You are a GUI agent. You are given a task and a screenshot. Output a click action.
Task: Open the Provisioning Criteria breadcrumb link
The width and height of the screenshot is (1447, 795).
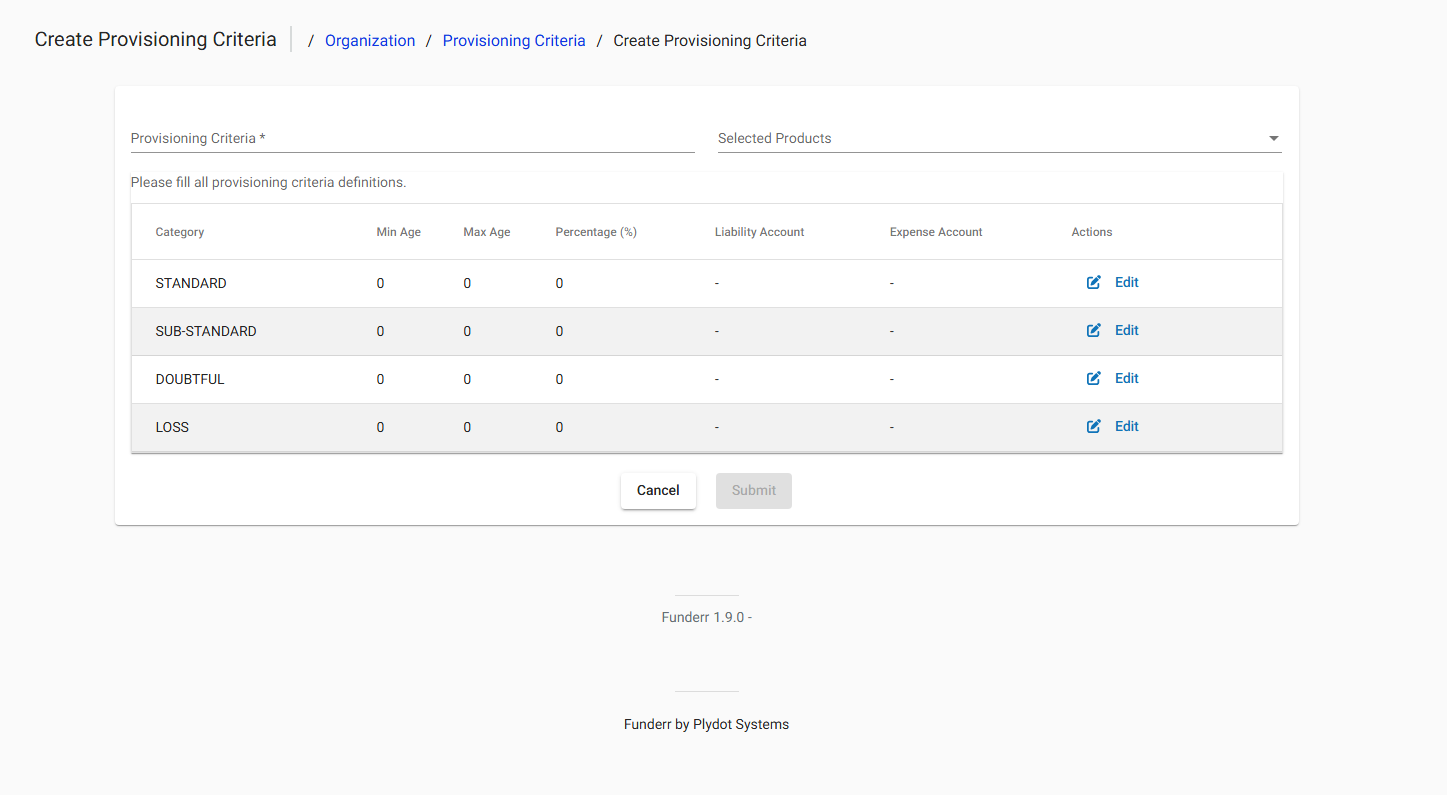(x=514, y=40)
